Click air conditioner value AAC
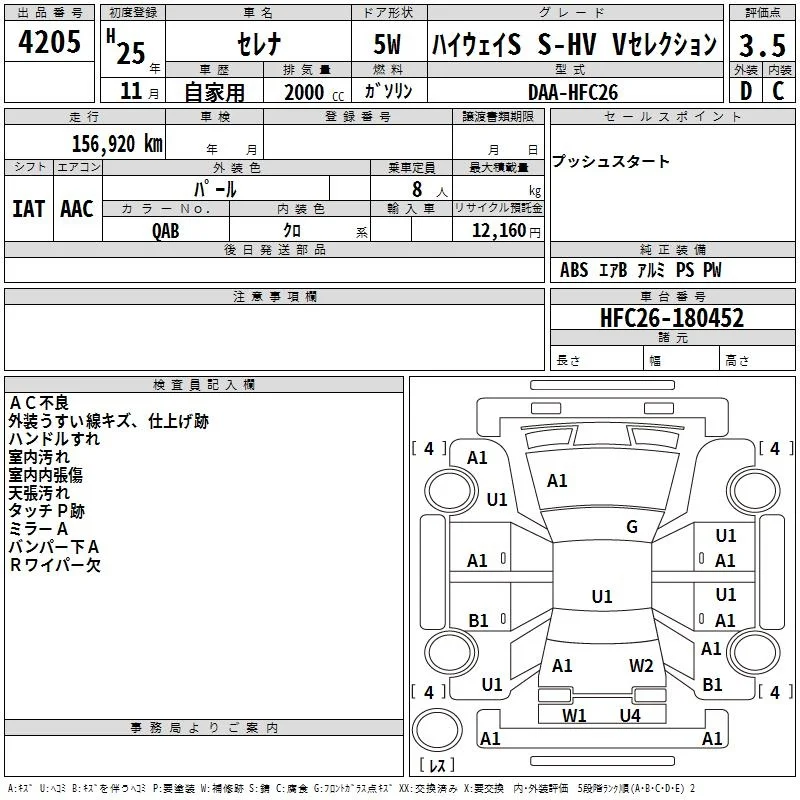 [x=77, y=209]
